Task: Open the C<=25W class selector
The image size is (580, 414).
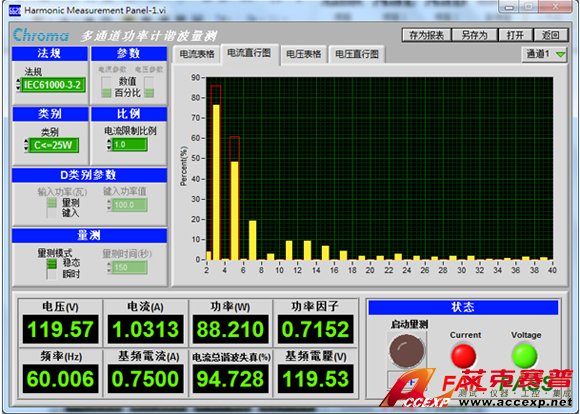Action: click(53, 145)
